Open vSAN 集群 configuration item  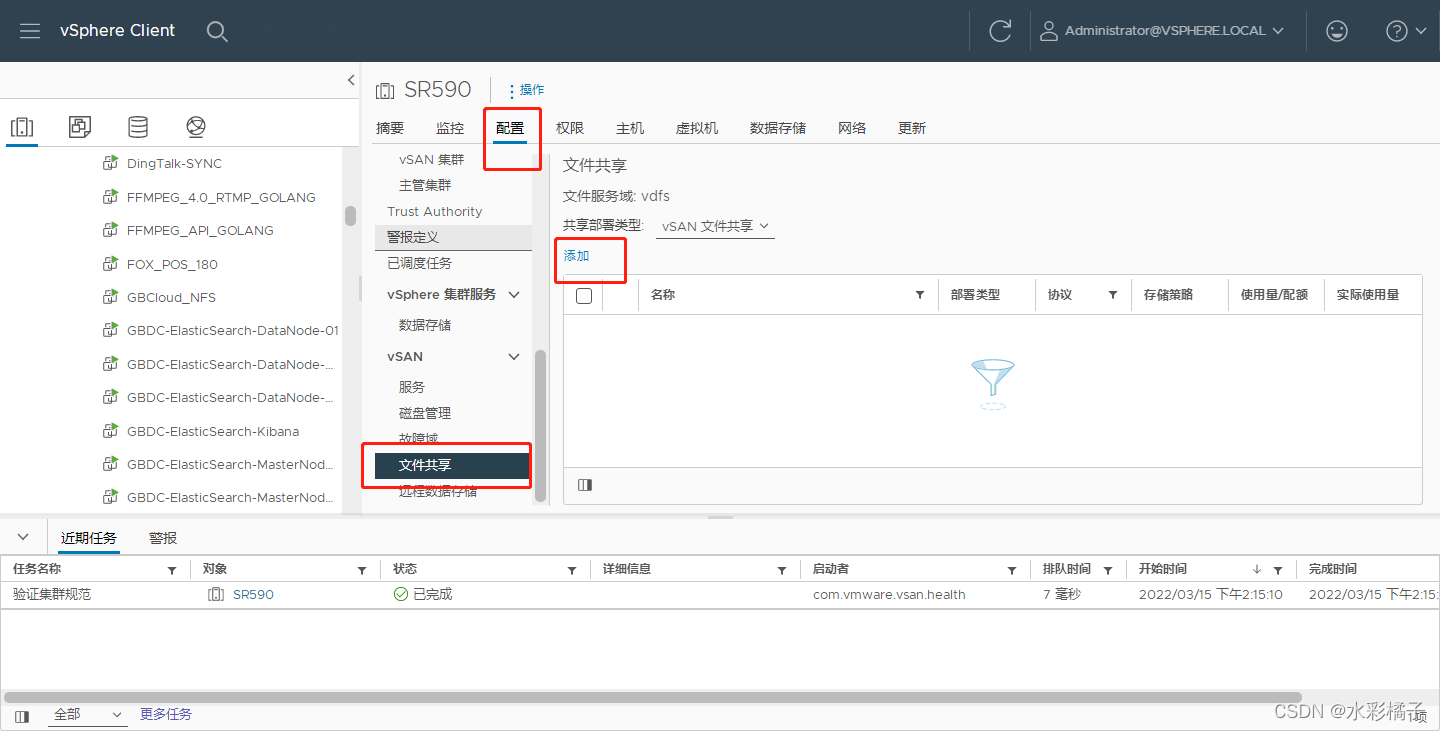pos(431,159)
